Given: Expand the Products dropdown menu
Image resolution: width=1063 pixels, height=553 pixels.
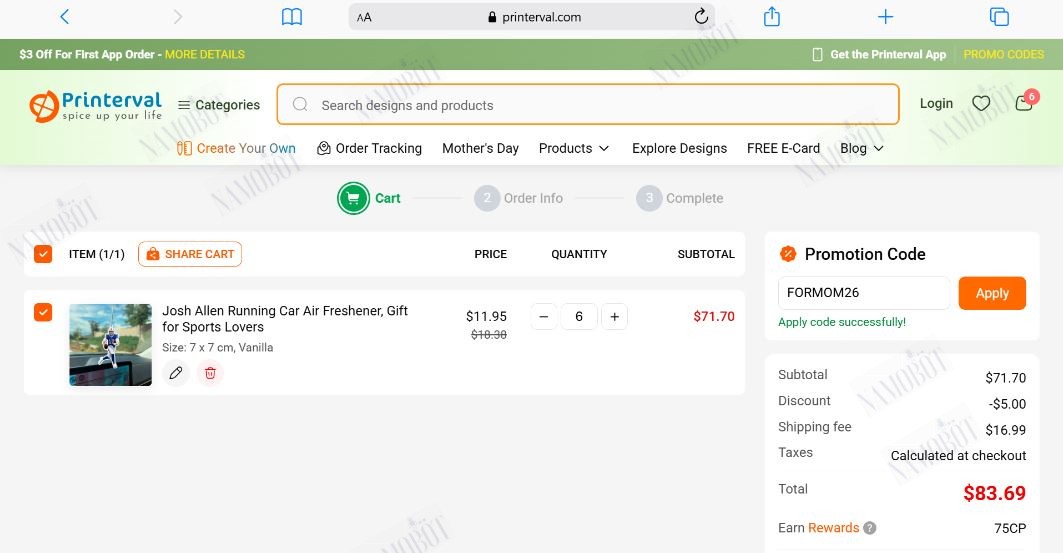Looking at the screenshot, I should 574,148.
